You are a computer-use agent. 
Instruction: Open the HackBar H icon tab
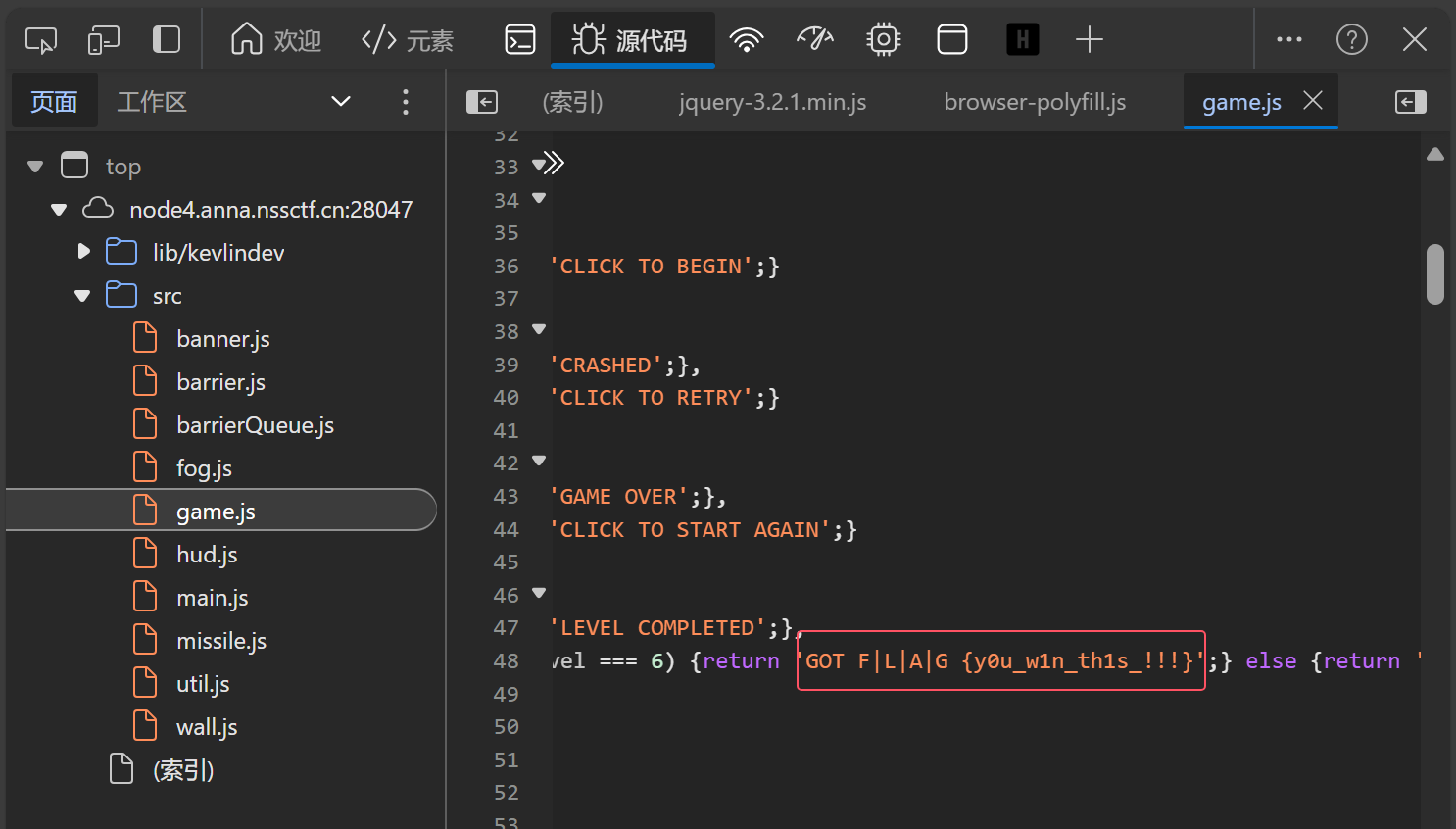[x=1023, y=40]
